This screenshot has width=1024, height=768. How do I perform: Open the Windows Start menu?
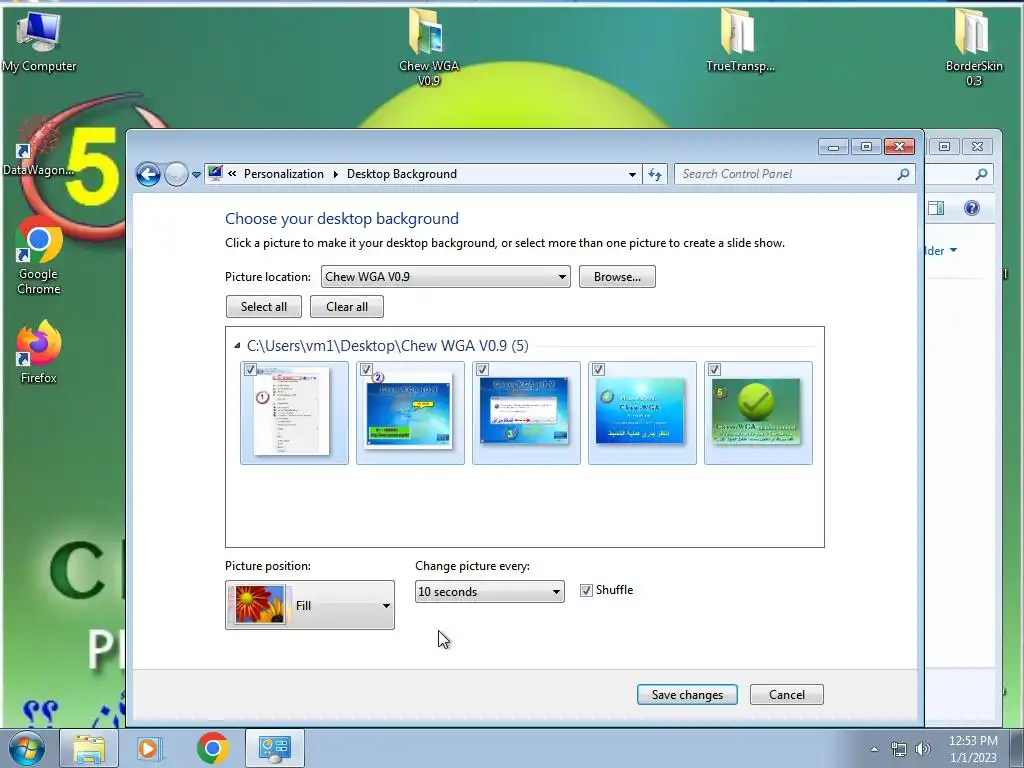26,748
